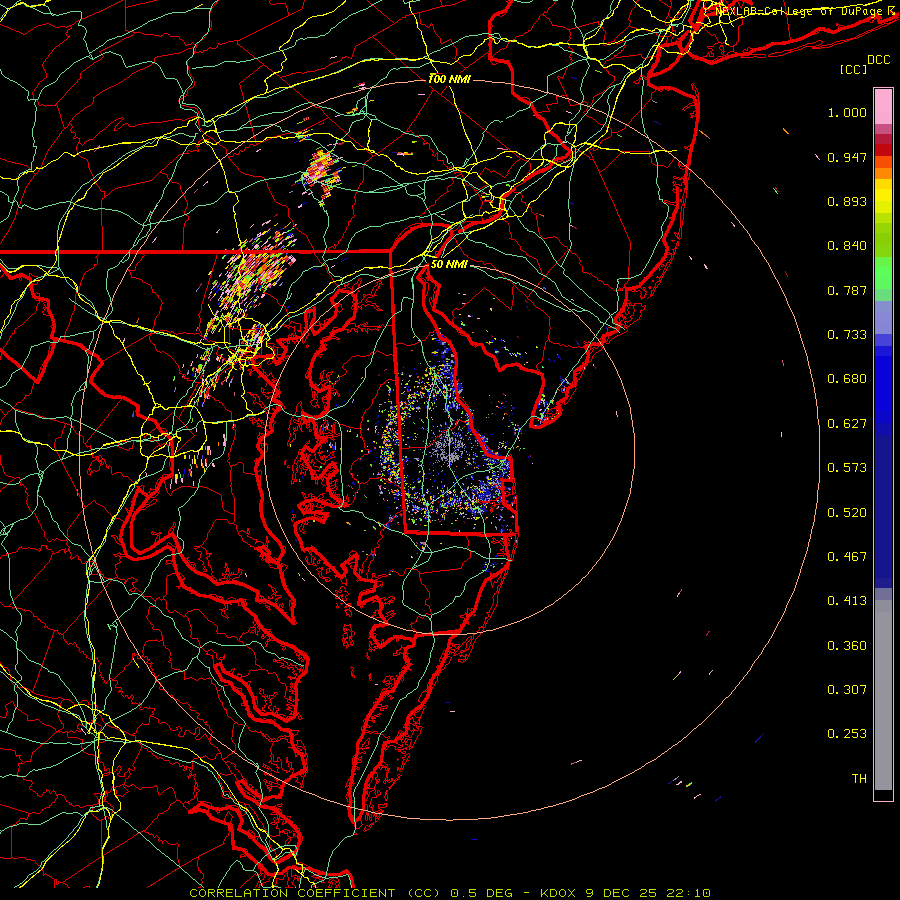Select the 0.253 legend value
Image resolution: width=900 pixels, height=900 pixels.
coord(847,734)
